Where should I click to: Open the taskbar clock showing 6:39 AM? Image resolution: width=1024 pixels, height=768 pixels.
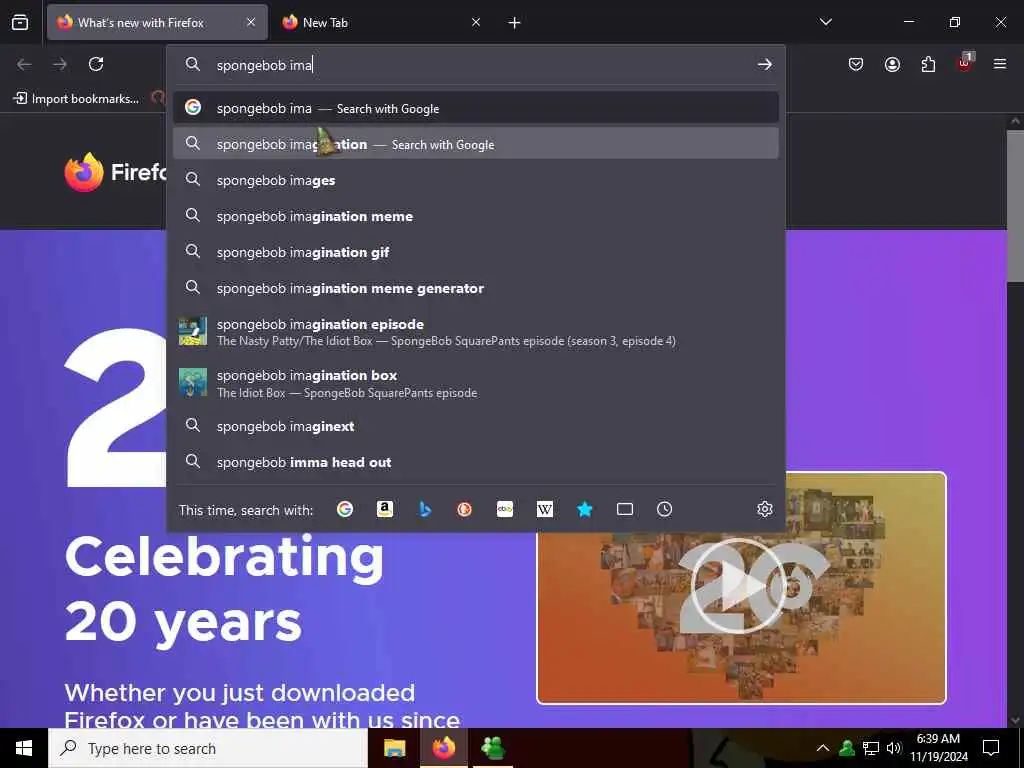(938, 748)
